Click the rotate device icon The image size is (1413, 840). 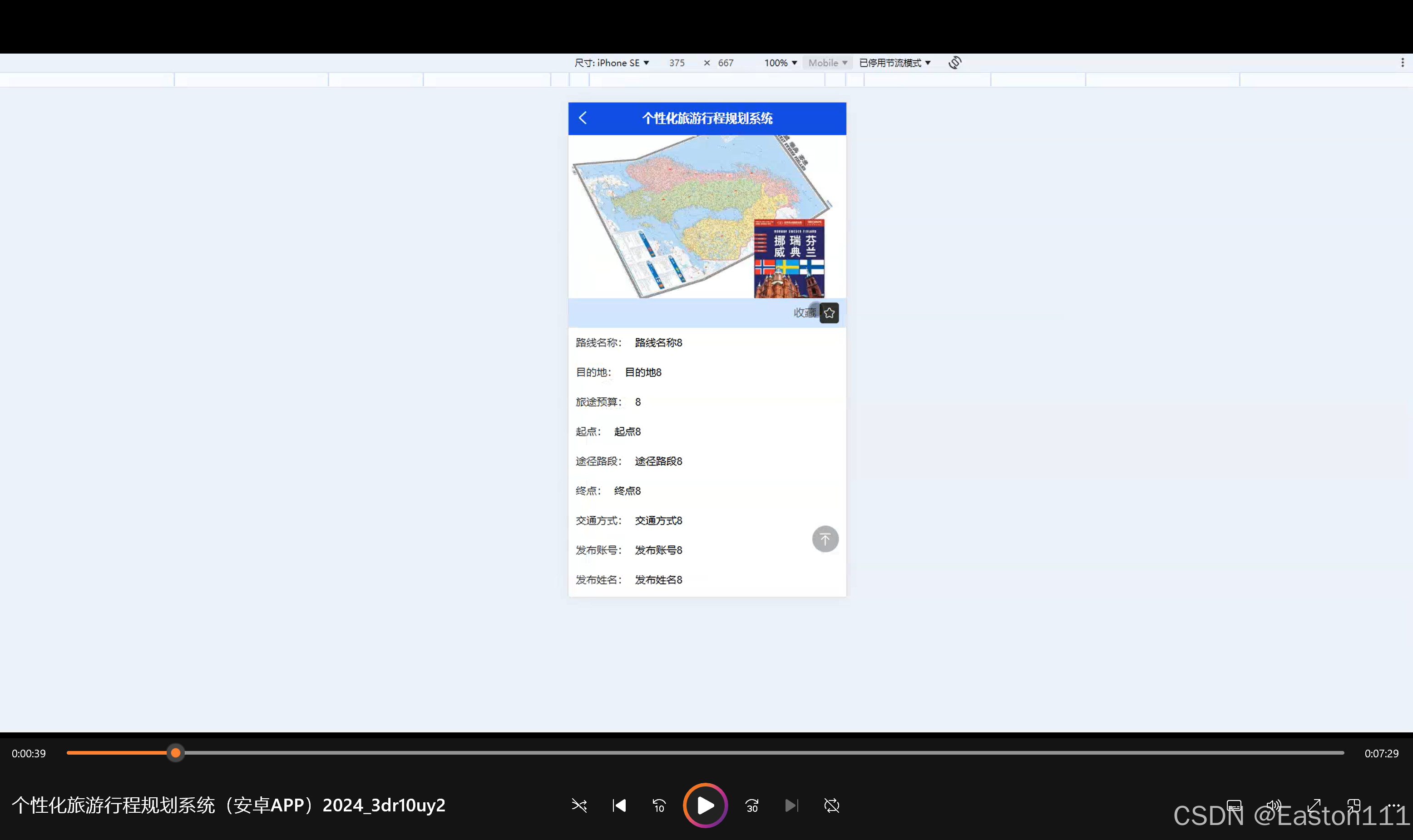click(955, 63)
